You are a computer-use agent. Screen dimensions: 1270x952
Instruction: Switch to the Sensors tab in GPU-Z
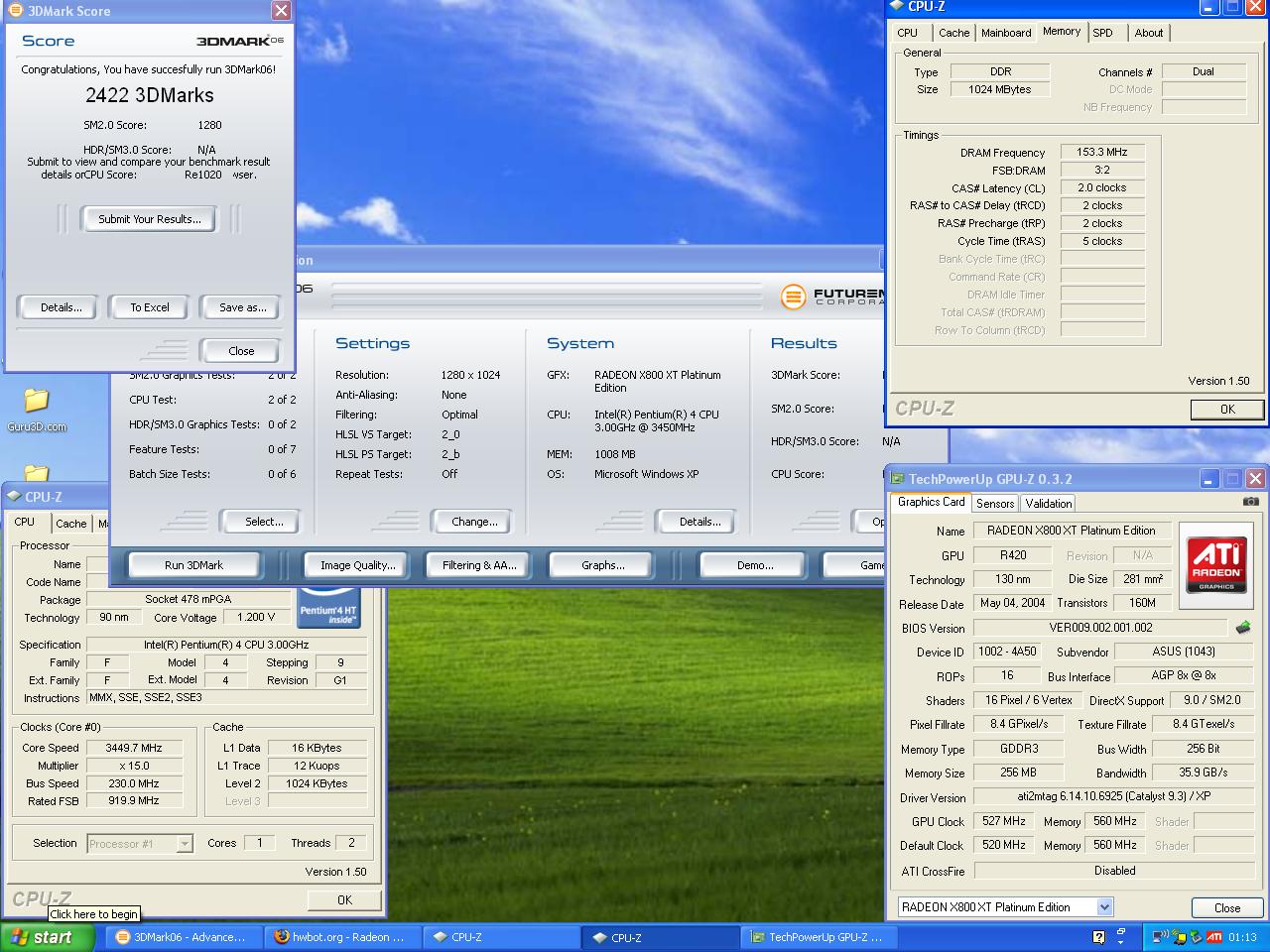click(x=995, y=504)
